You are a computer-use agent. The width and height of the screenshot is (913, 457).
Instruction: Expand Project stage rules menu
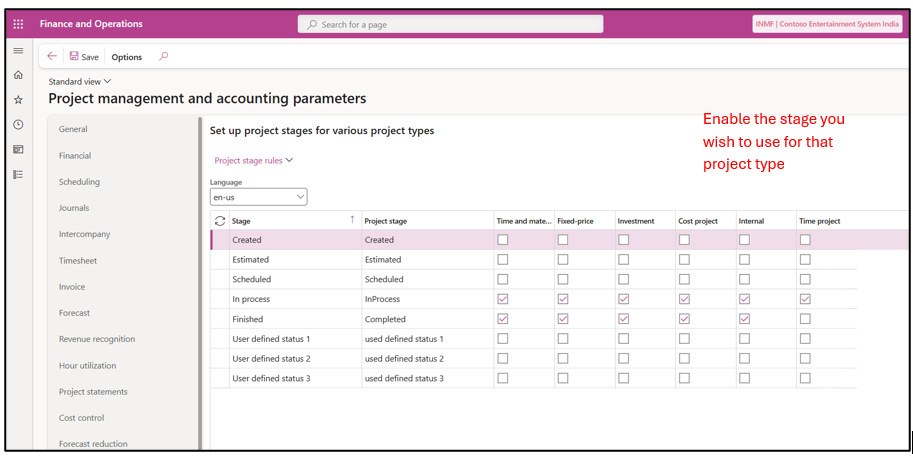click(x=254, y=161)
